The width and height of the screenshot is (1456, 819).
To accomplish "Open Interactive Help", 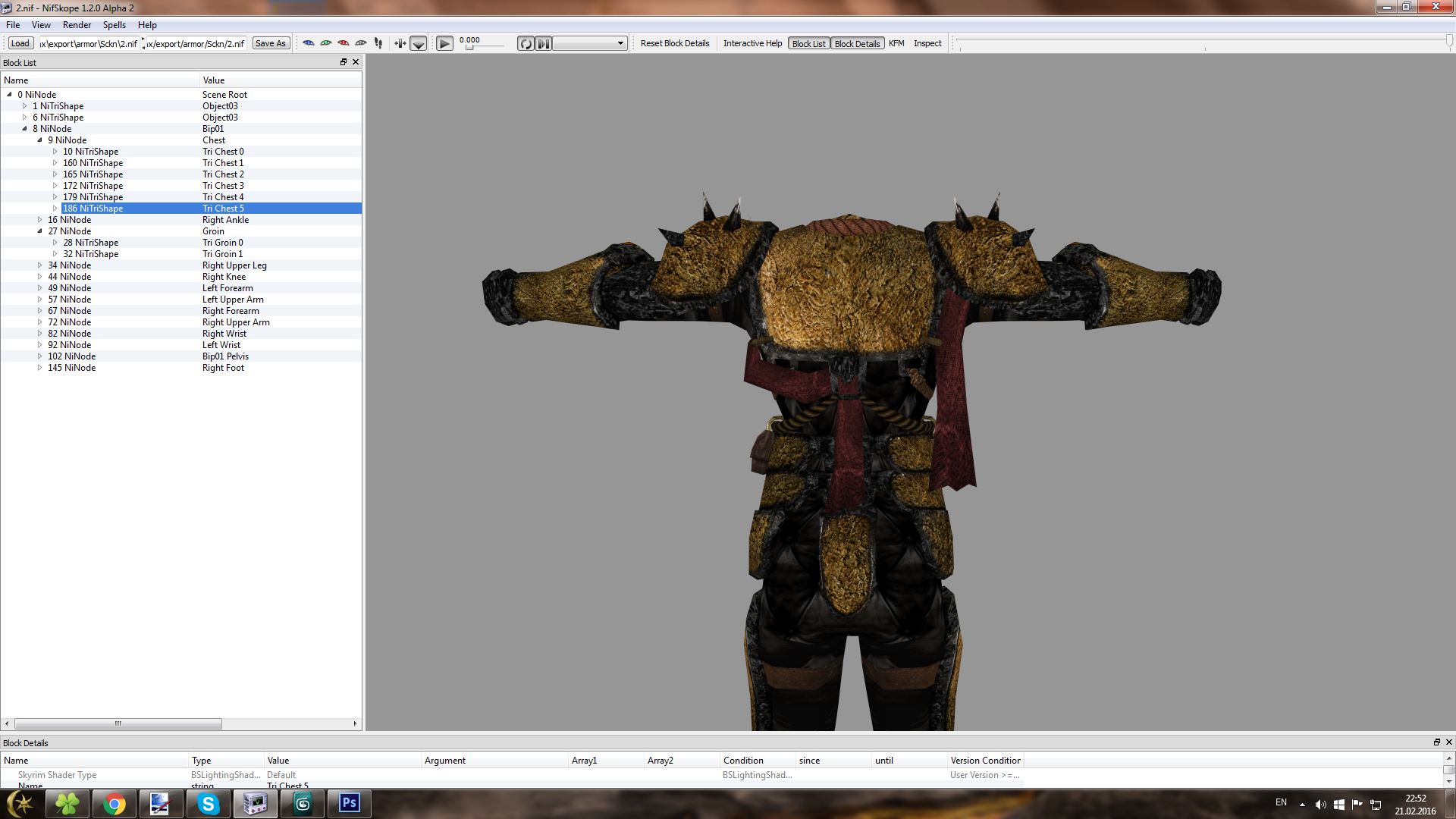I will tap(752, 43).
